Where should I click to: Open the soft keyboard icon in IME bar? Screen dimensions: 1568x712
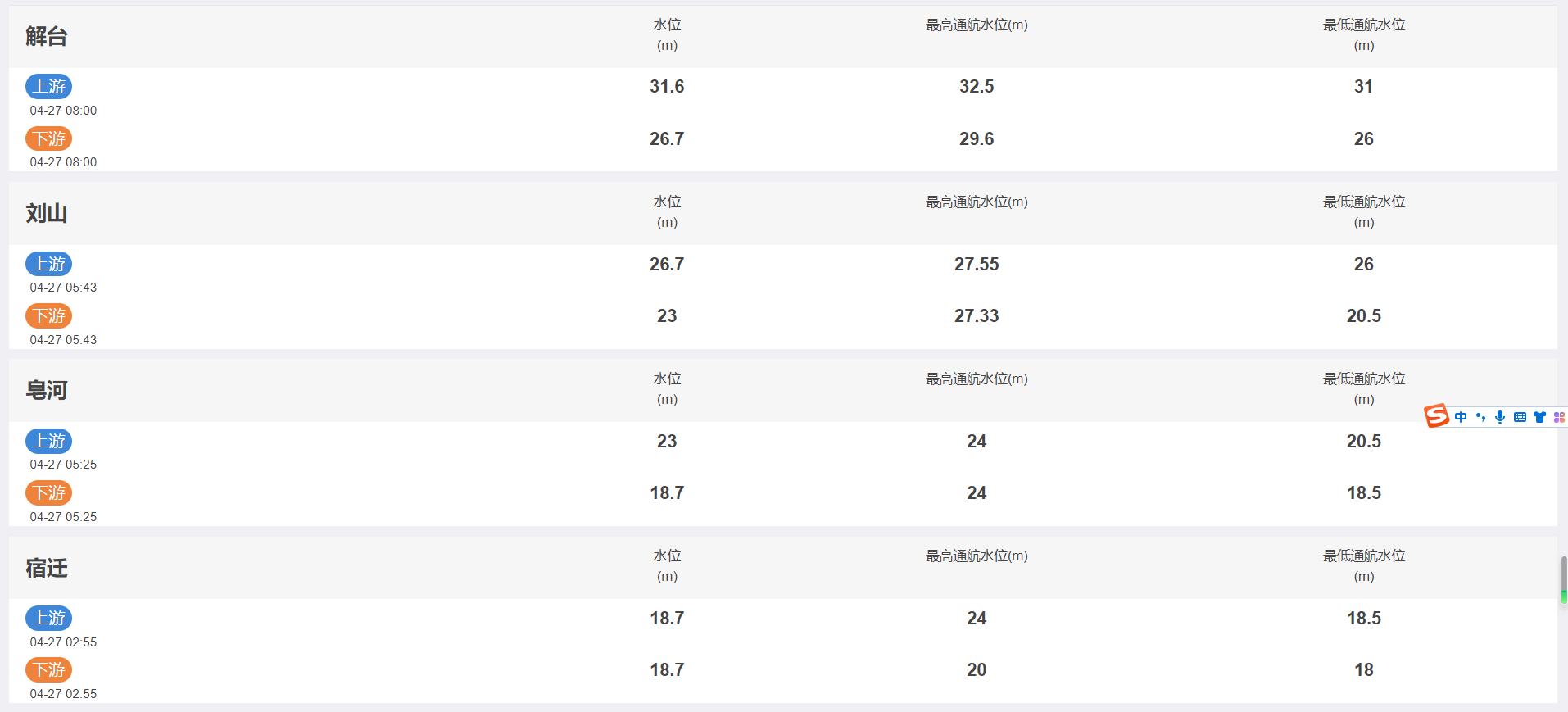tap(1520, 417)
